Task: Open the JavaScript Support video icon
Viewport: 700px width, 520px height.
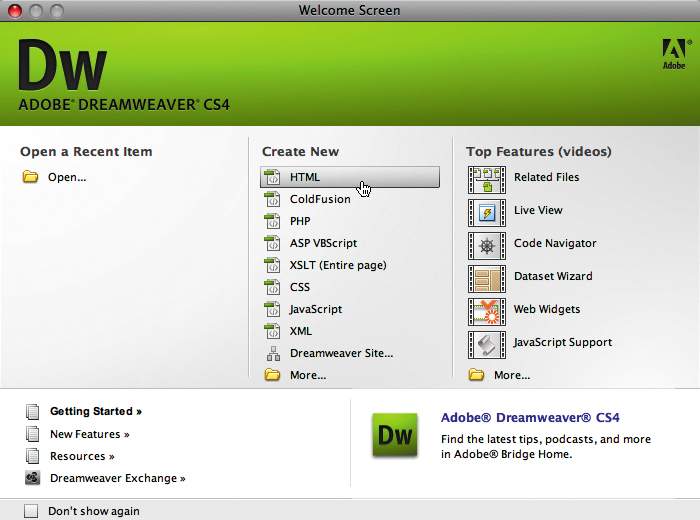Action: coord(487,344)
